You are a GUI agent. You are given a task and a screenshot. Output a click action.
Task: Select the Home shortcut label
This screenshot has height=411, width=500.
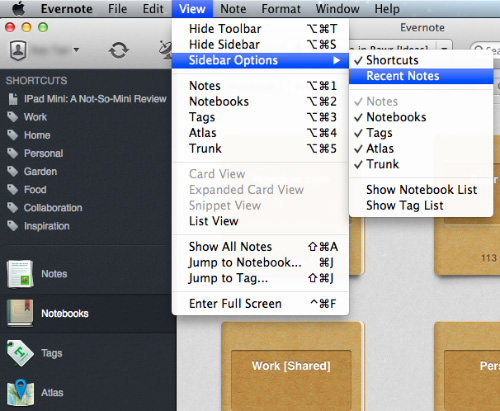click(37, 135)
